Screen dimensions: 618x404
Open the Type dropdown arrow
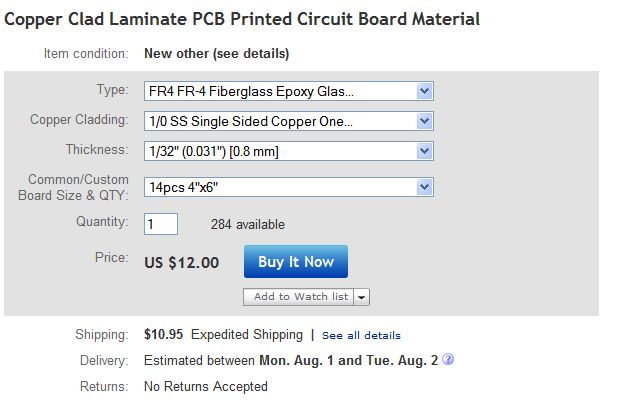pyautogui.click(x=424, y=91)
